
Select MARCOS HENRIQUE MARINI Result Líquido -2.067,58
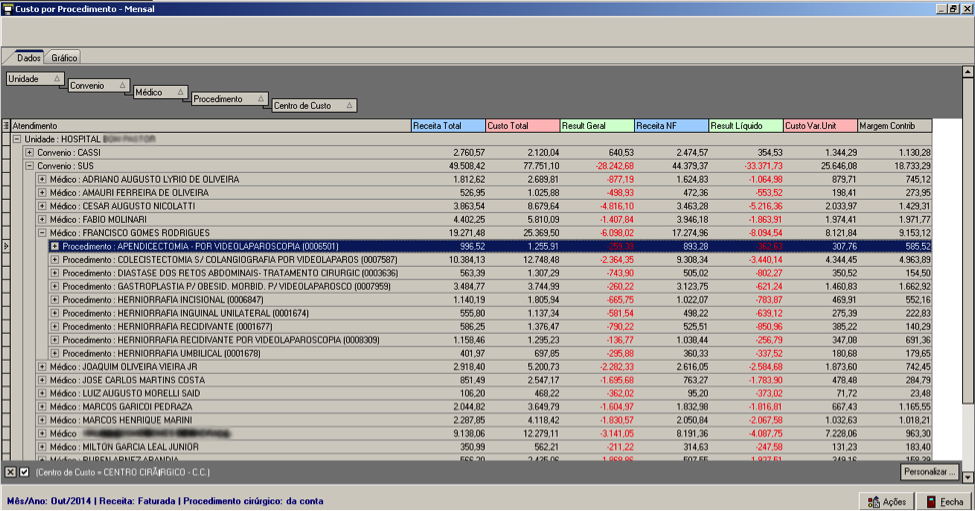pyautogui.click(x=765, y=420)
